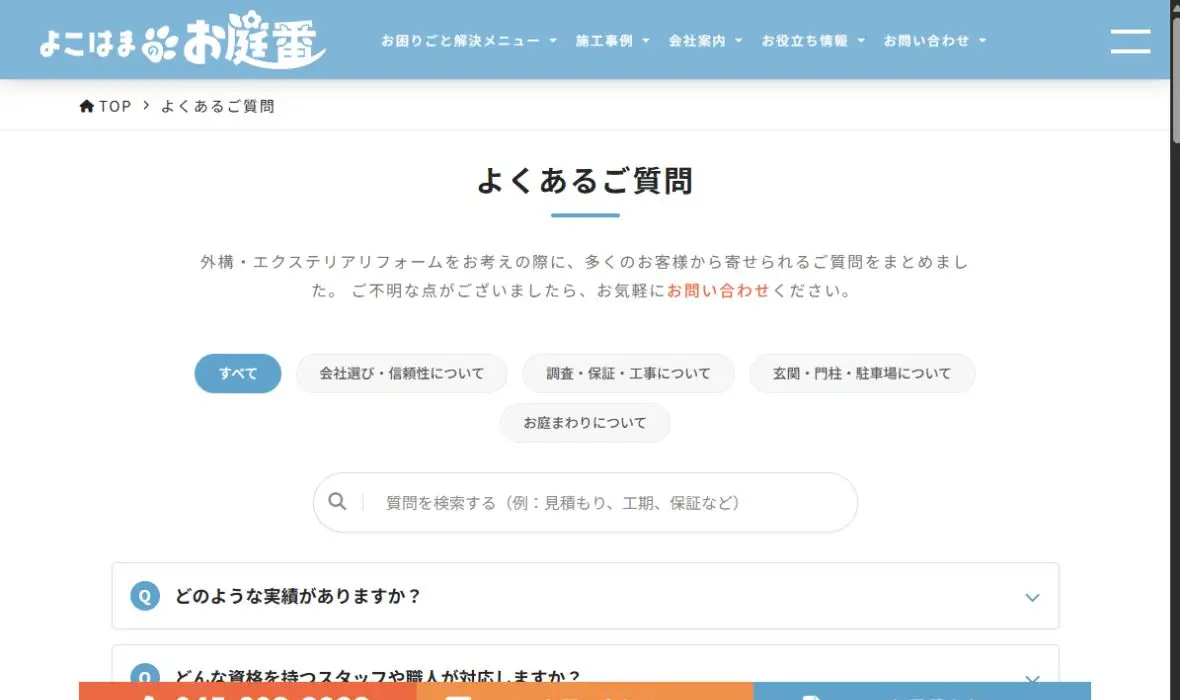Expand chevron for どんな資格を持つスタッフ question
Screen dimensions: 1180x700
tap(1032, 677)
